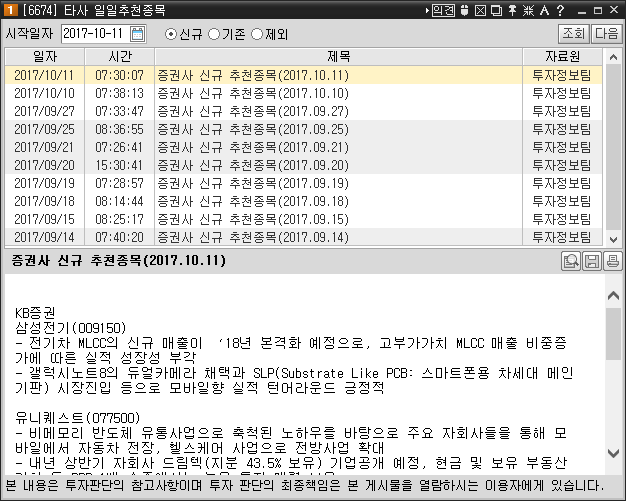Viewport: 626px width, 501px height.
Task: Click date cell 2017/09/18
Action: coord(44,201)
